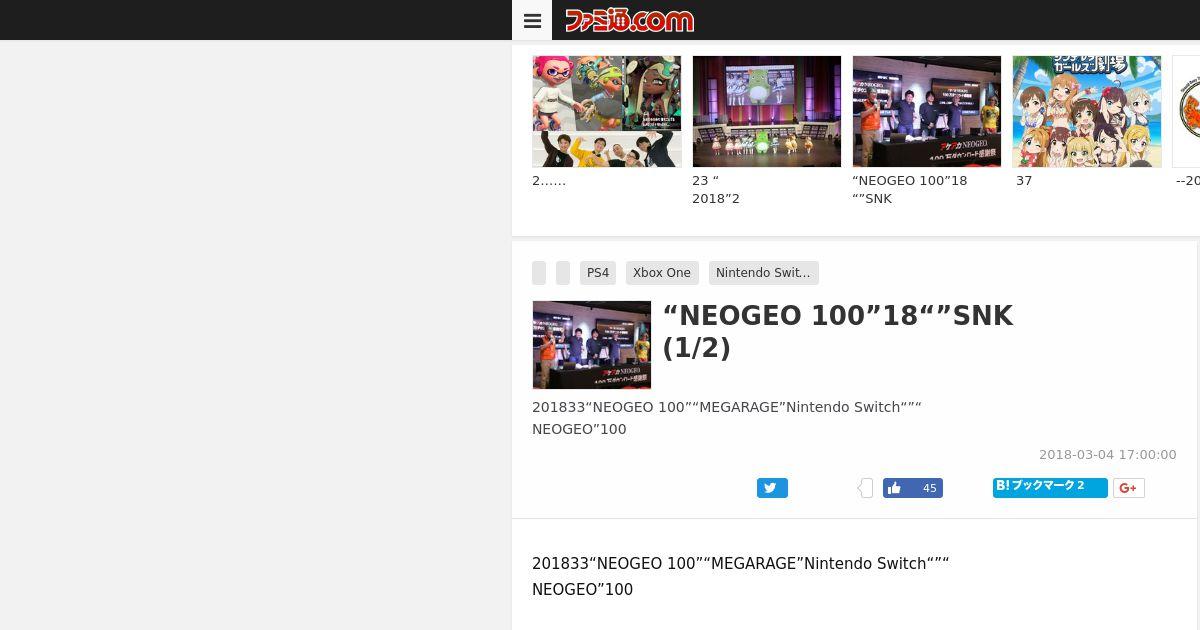This screenshot has width=1200, height=630.
Task: Open related article labeled '37'
Action: pos(1024,181)
